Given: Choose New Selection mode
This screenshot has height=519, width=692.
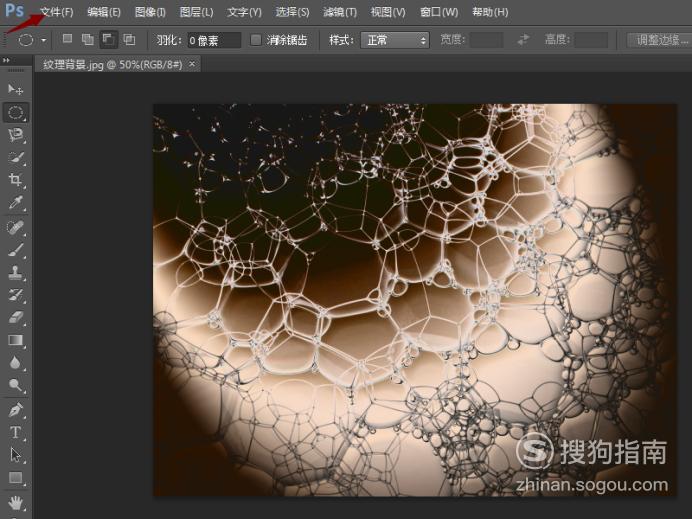Looking at the screenshot, I should [67, 39].
